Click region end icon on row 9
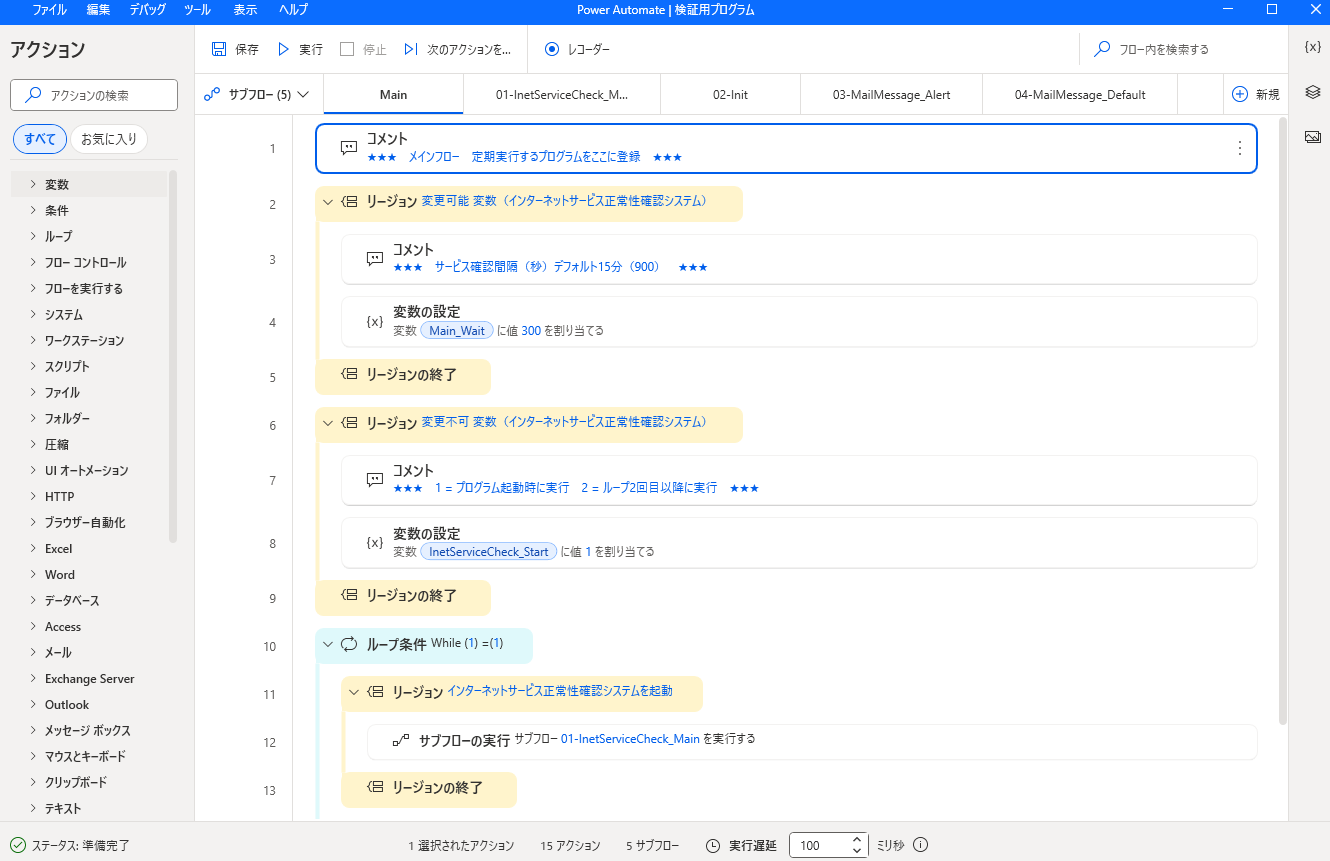Image resolution: width=1330 pixels, height=861 pixels. (x=349, y=595)
